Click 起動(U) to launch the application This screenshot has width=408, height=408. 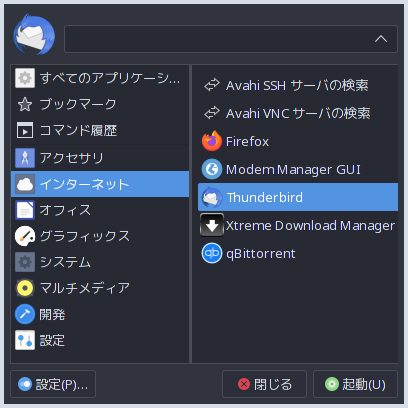[355, 384]
